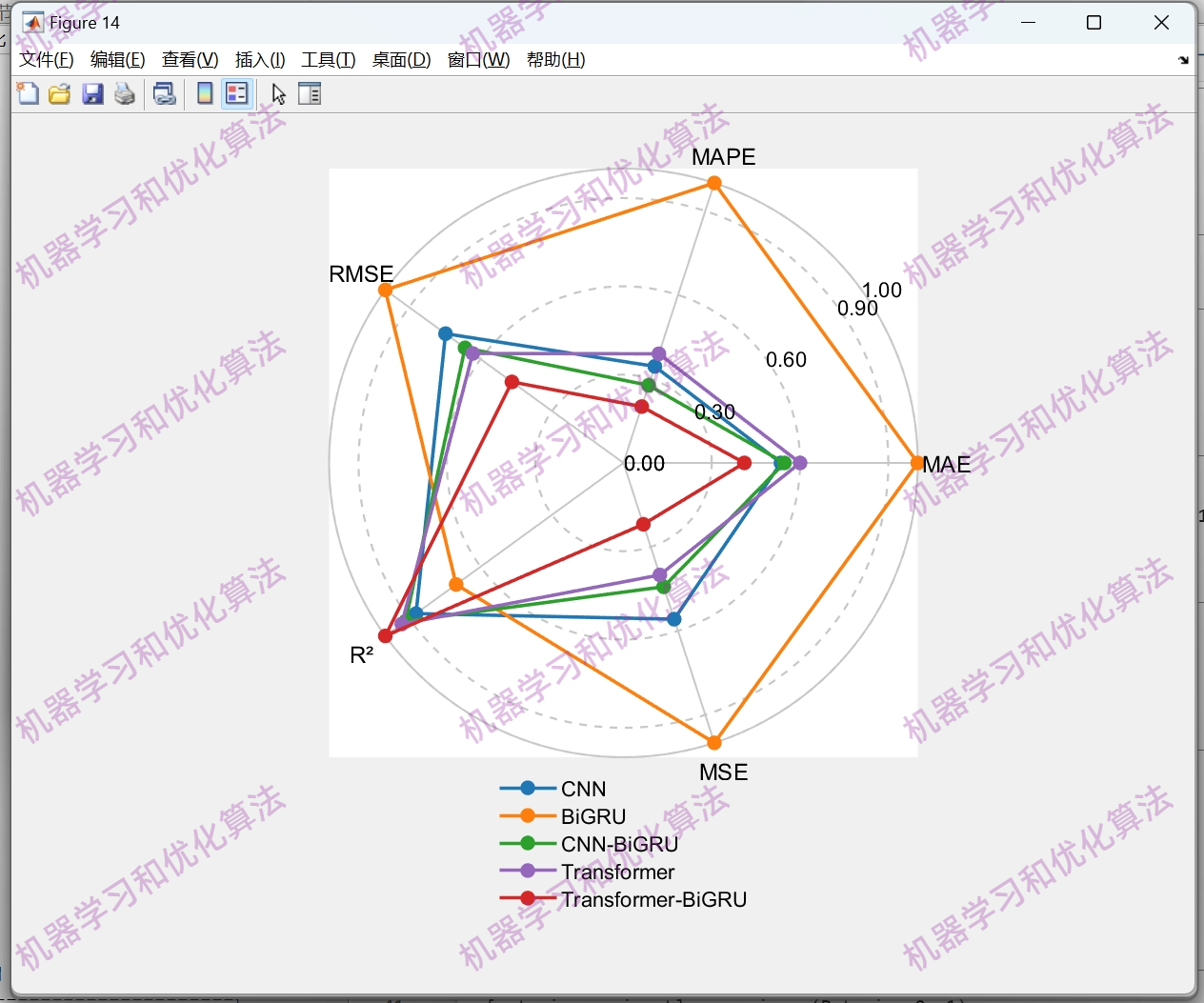Open the 插入(I) menu
Viewport: 1204px width, 1003px height.
(x=260, y=59)
